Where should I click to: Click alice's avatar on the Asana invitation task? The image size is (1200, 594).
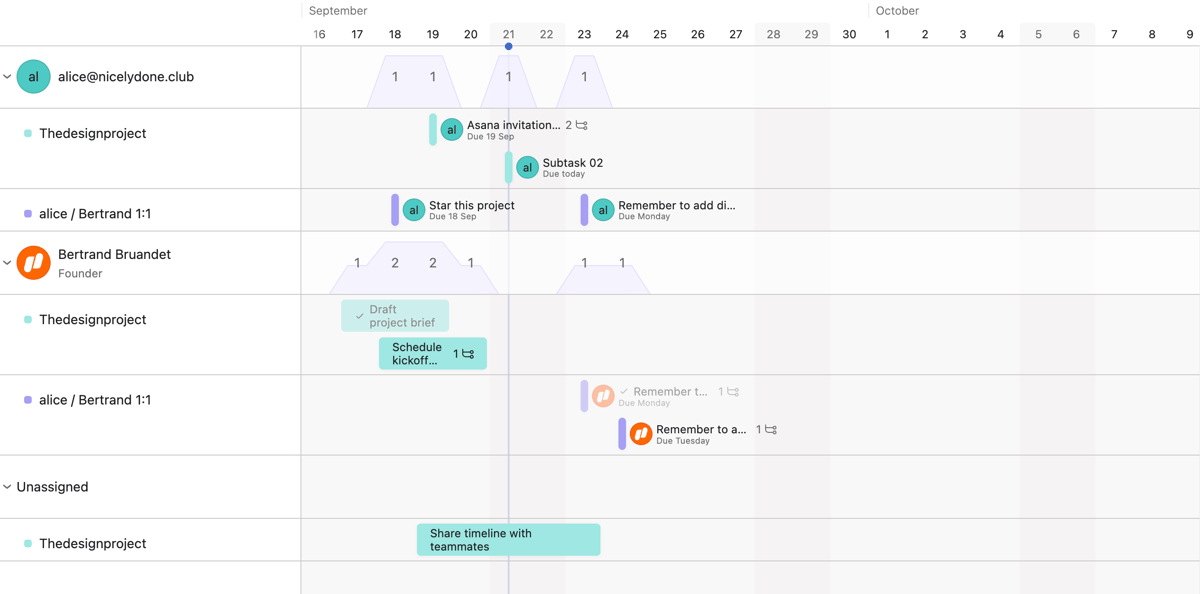(x=451, y=129)
